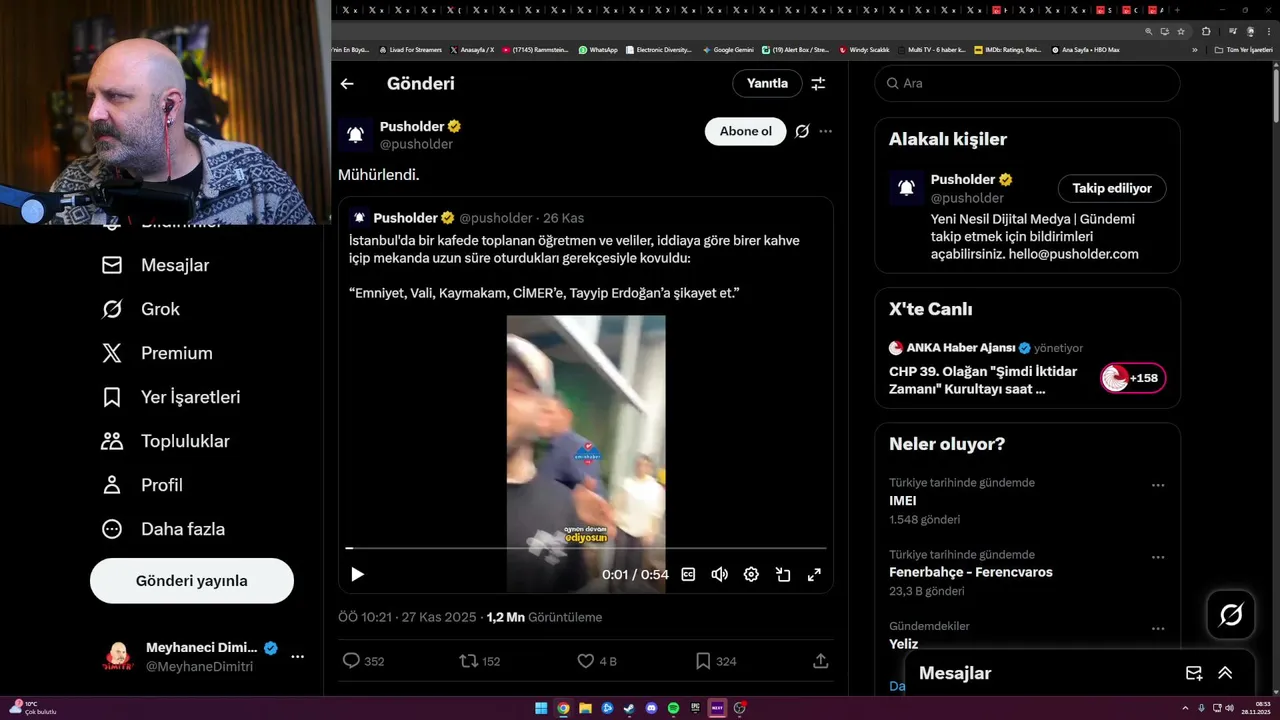Open Steam from the taskbar

629,708
